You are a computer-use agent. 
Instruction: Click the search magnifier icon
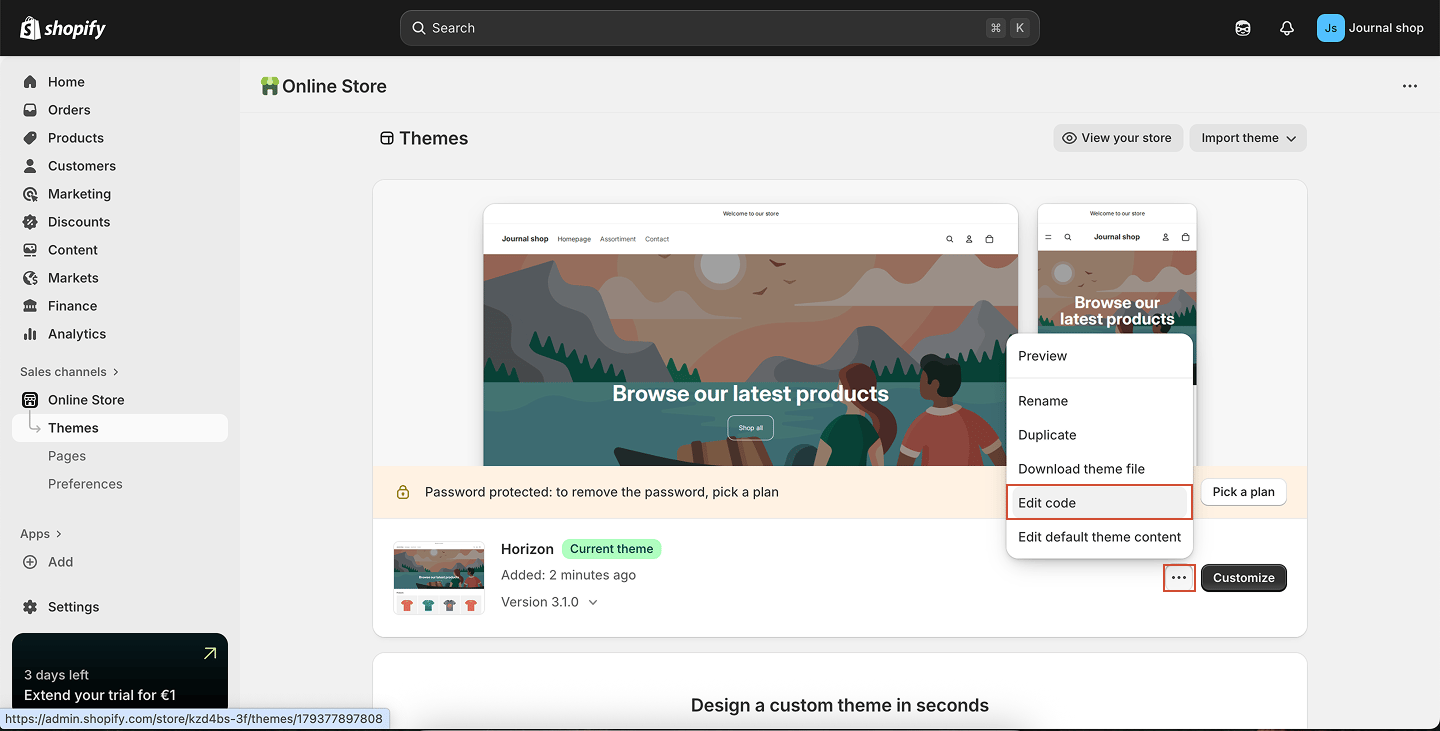[x=419, y=28]
